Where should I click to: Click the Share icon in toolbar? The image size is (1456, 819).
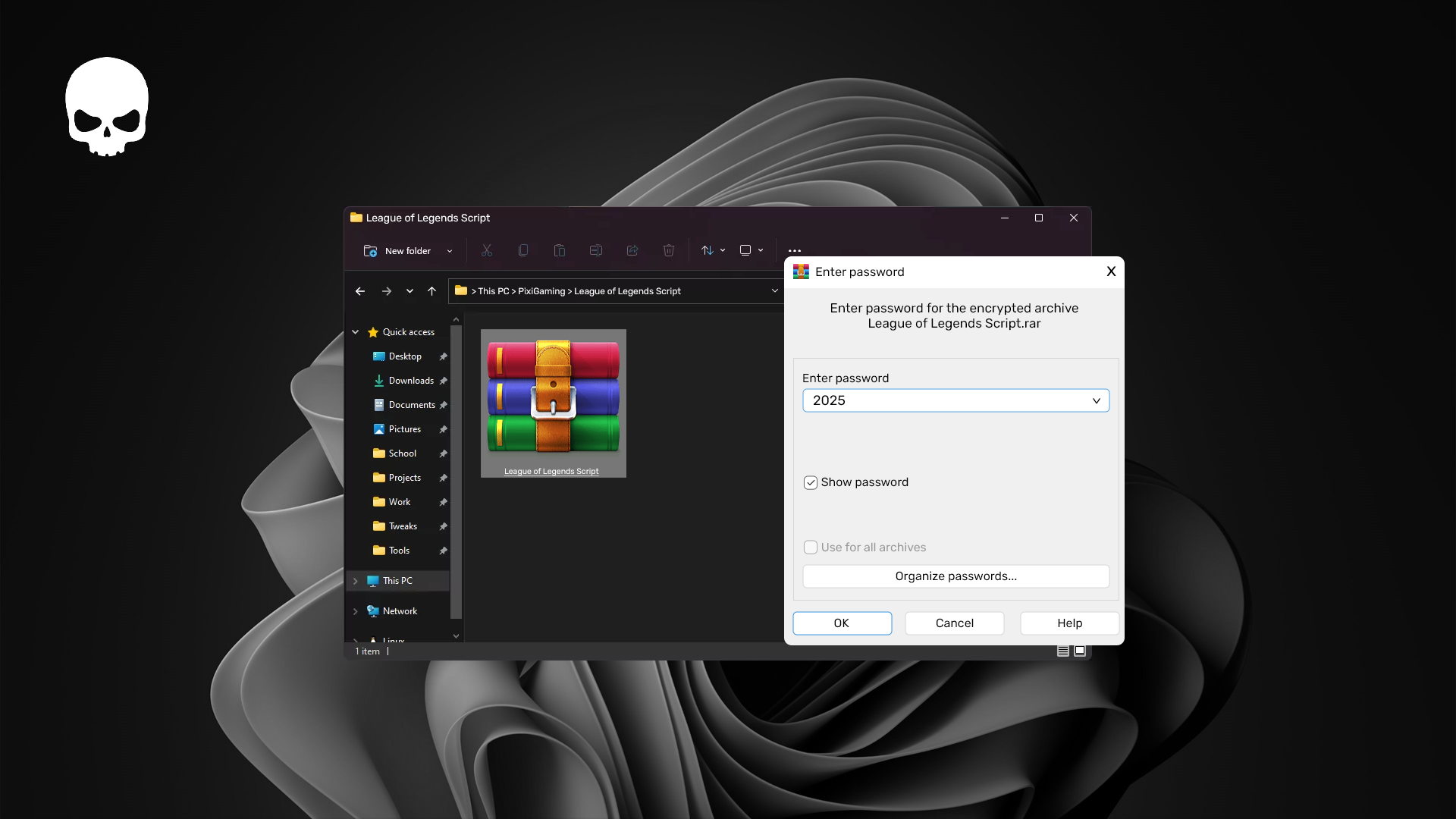[x=632, y=250]
